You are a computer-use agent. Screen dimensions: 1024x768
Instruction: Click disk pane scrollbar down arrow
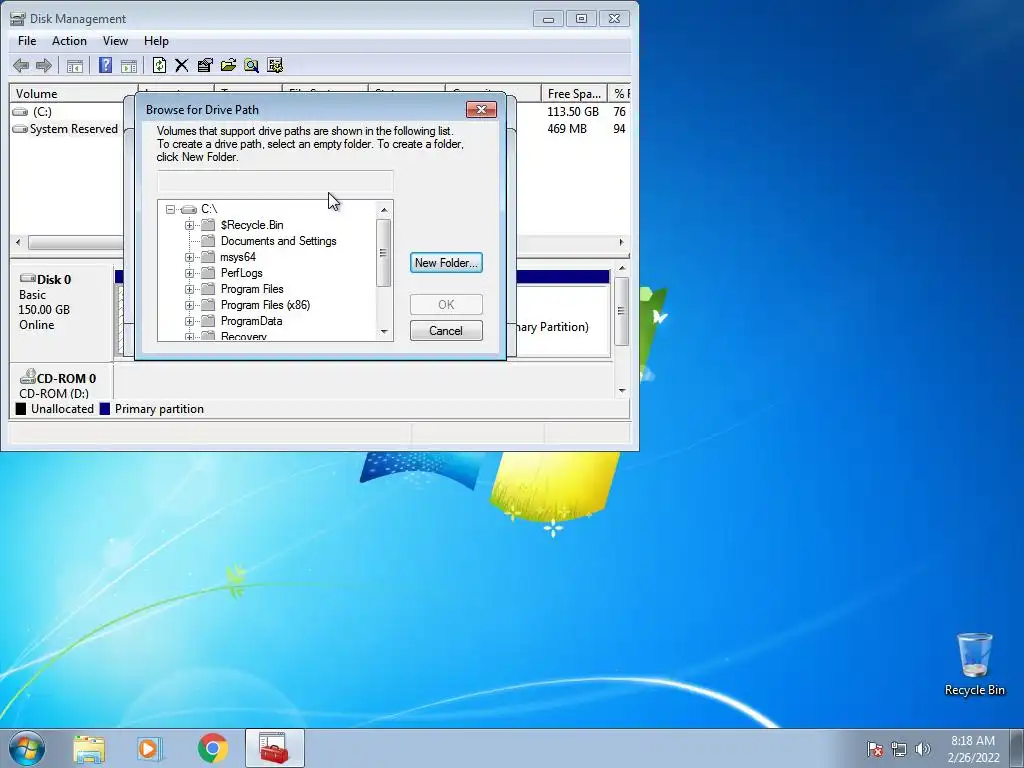[622, 391]
